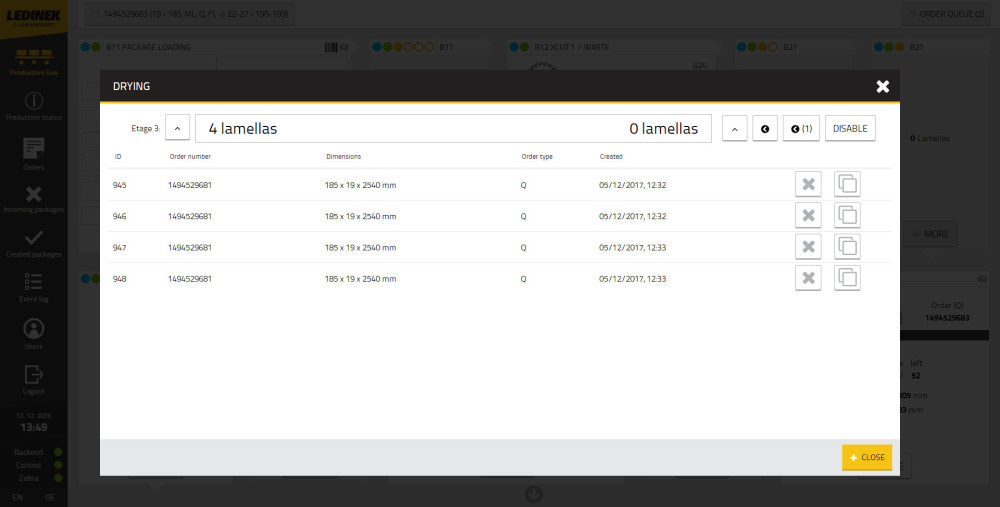The height and width of the screenshot is (507, 1000).
Task: Duplicate lamella entry ID 947
Action: (847, 247)
